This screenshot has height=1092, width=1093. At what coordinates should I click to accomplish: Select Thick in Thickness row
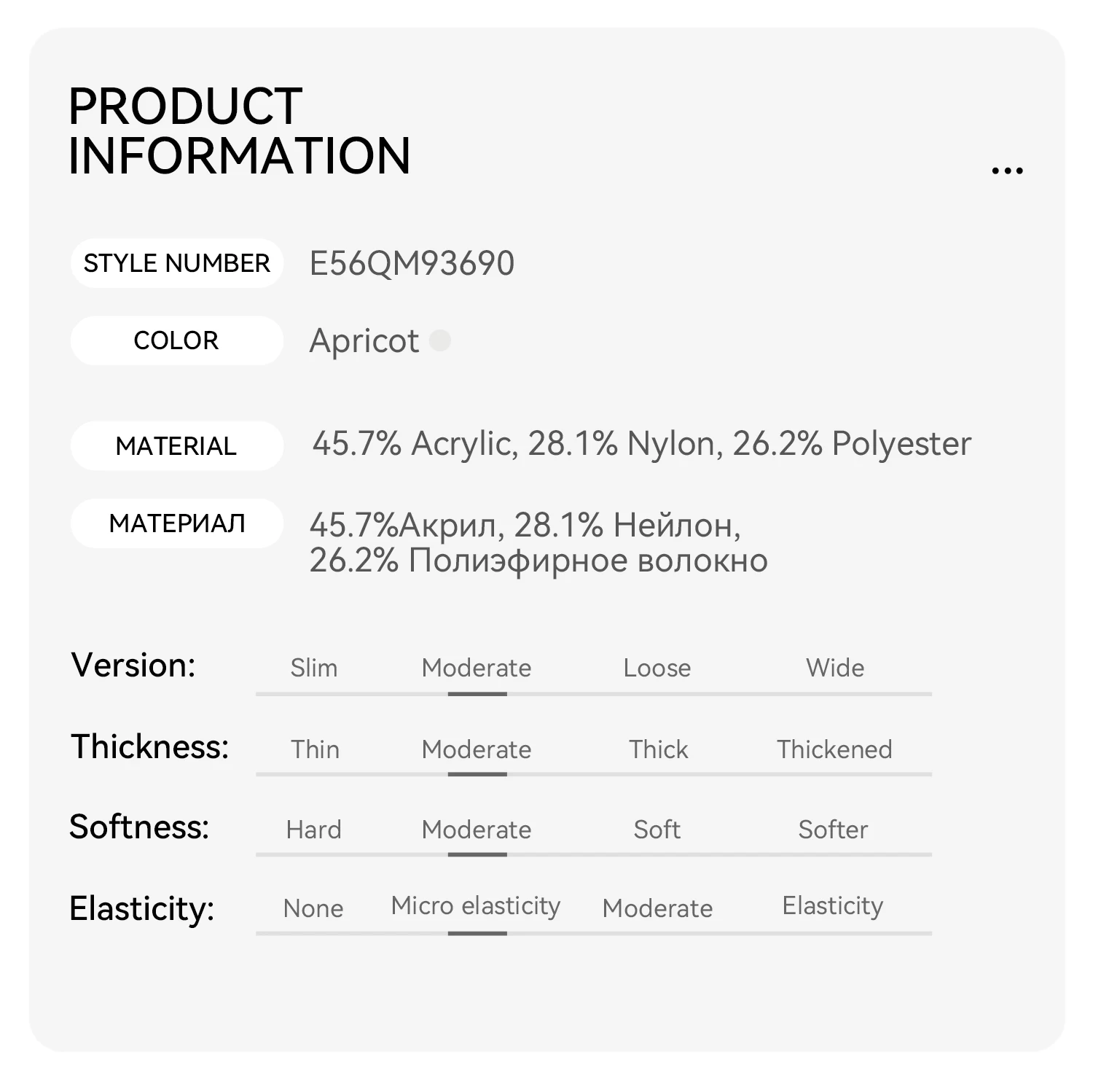point(659,749)
